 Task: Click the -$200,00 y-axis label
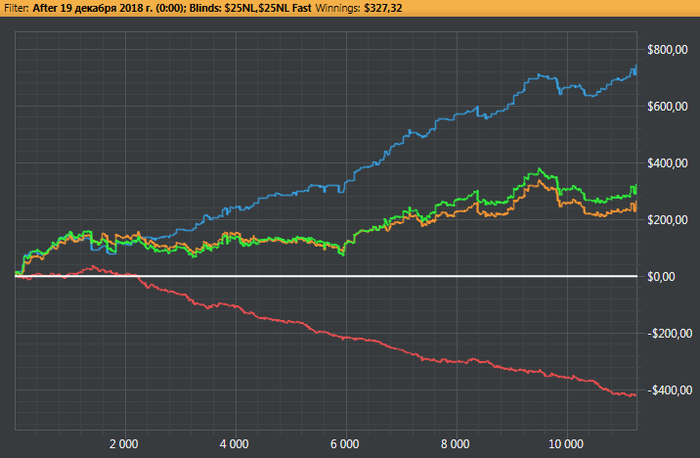pos(670,333)
